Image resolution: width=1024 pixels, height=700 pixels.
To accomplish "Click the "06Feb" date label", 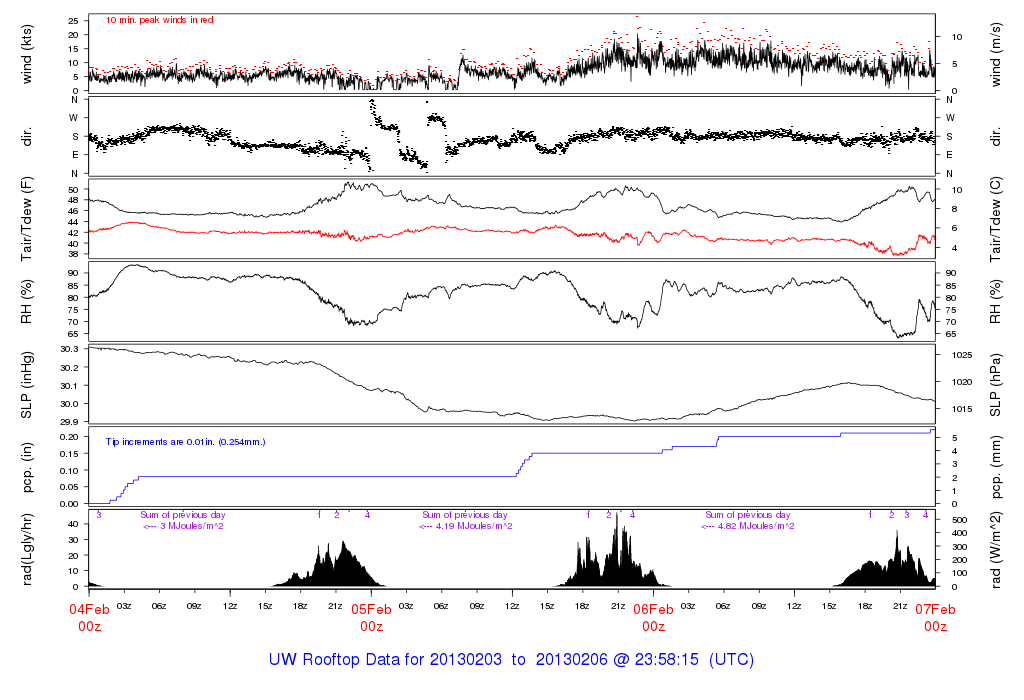I will (653, 609).
